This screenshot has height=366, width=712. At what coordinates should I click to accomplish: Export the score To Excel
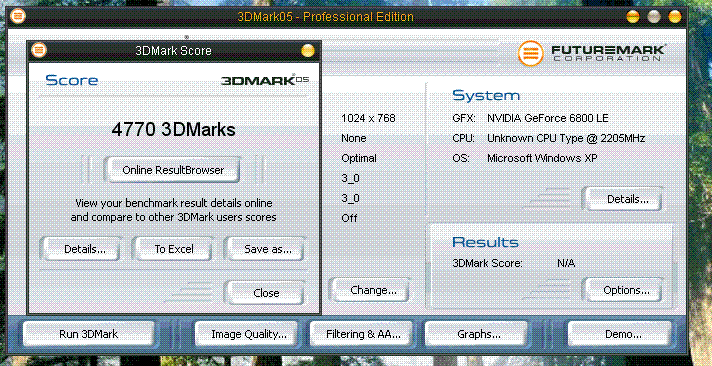click(x=174, y=249)
